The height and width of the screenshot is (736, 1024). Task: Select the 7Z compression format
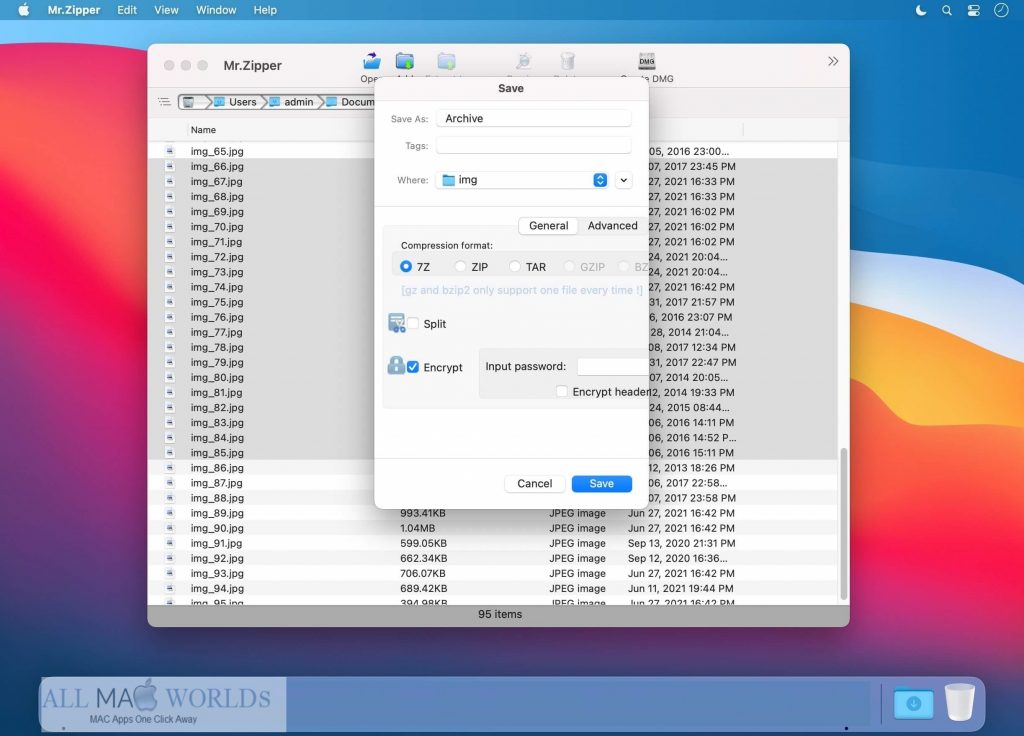coord(406,266)
